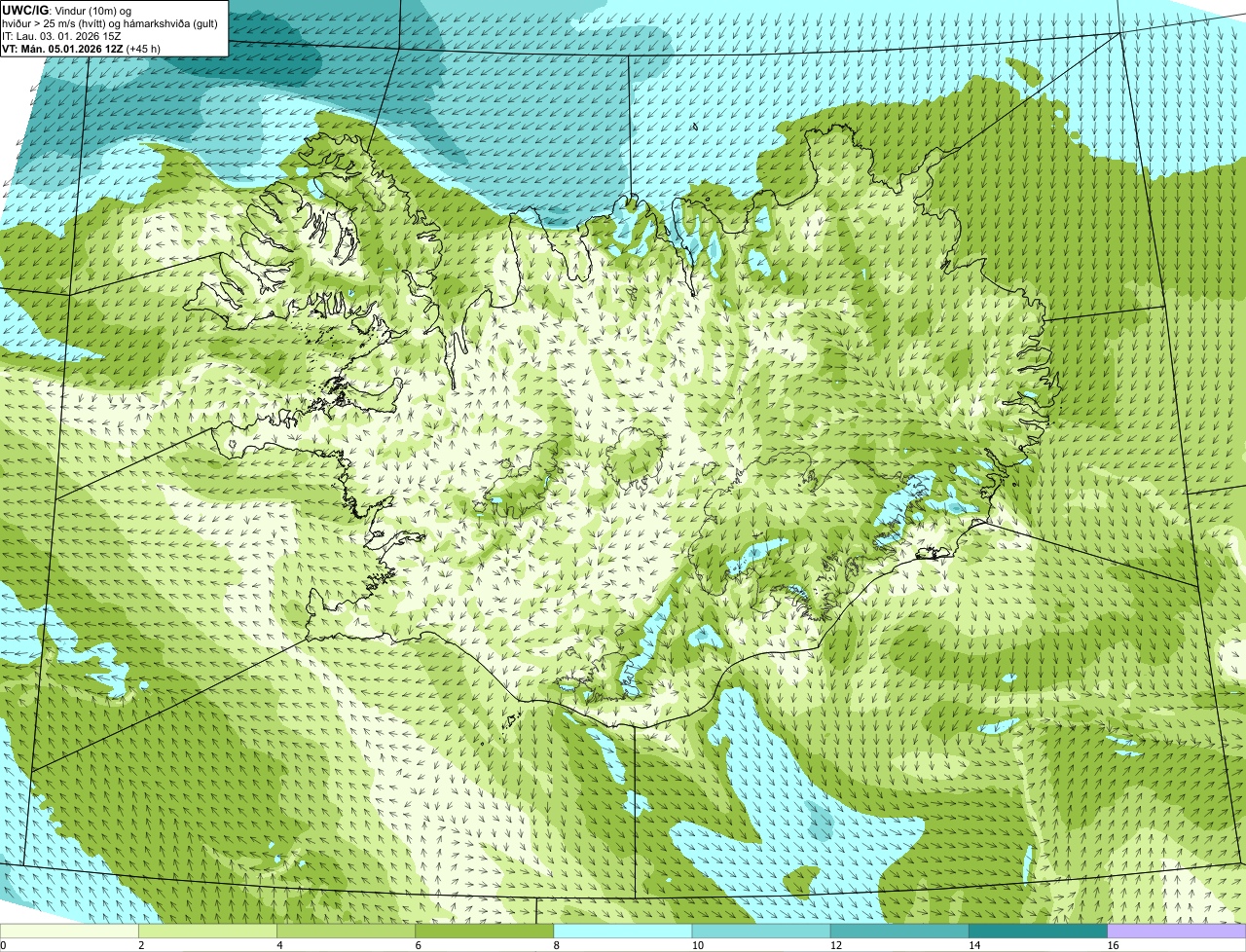Click the '2' legend scale label
Screen dimensions: 1246x952
[141, 945]
